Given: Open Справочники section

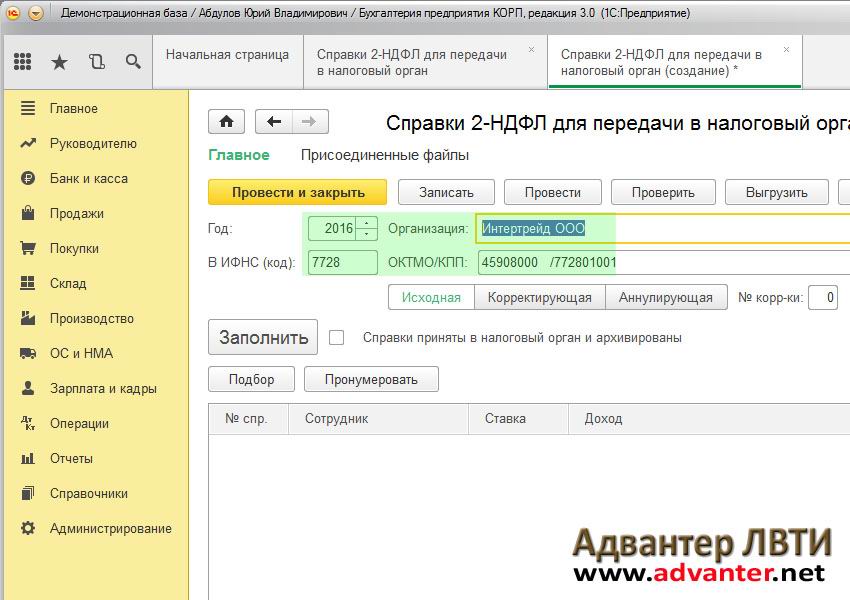Looking at the screenshot, I should (89, 494).
